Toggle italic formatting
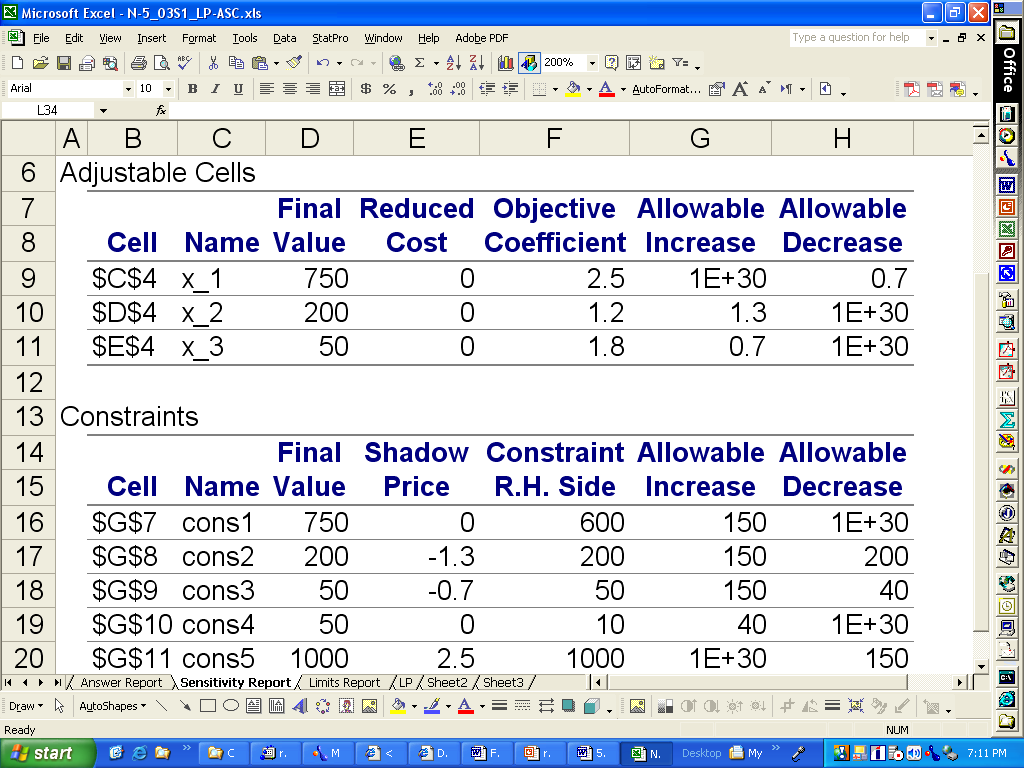Viewport: 1024px width, 768px height. 214,90
